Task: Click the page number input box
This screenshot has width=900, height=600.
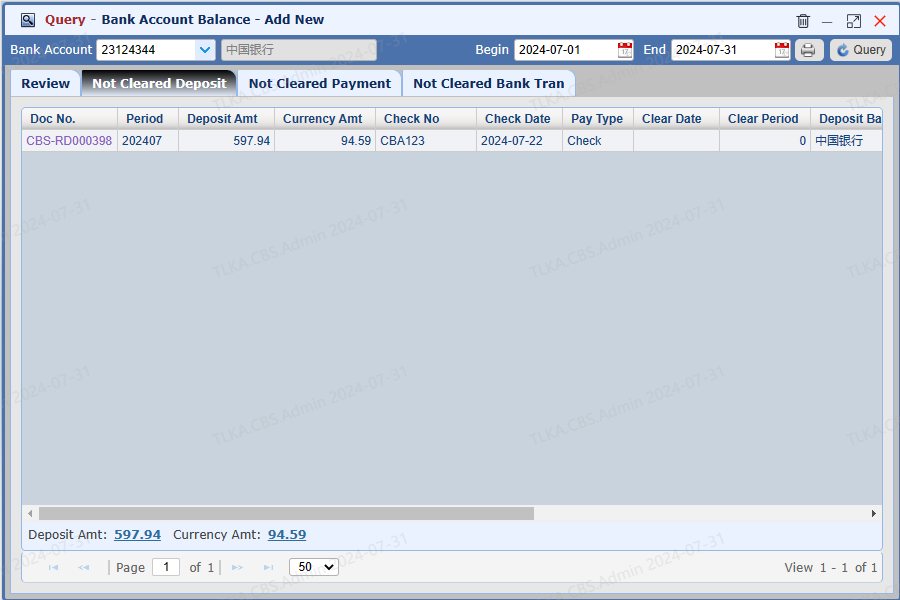Action: [x=166, y=567]
